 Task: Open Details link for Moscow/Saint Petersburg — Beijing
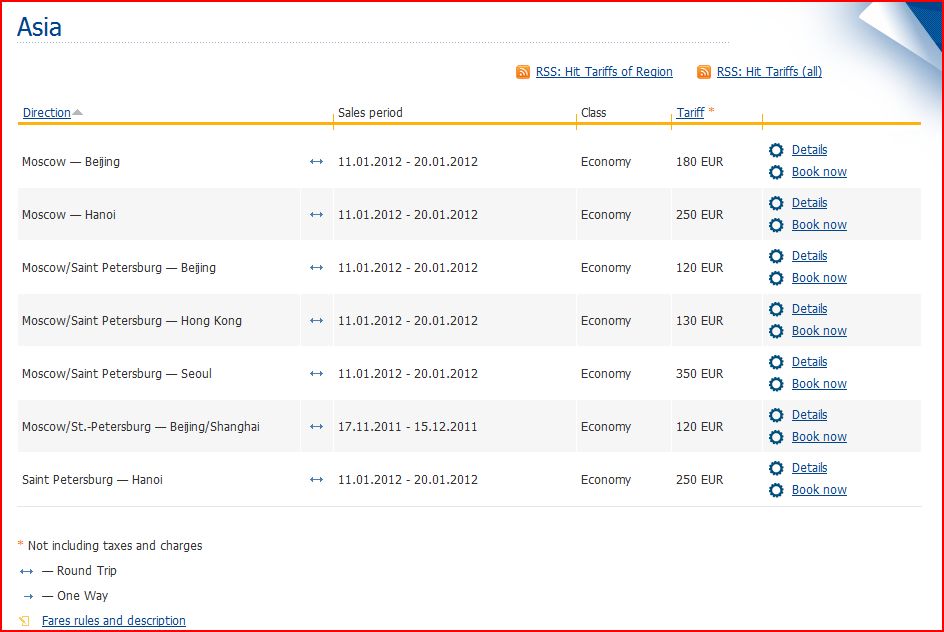point(809,256)
